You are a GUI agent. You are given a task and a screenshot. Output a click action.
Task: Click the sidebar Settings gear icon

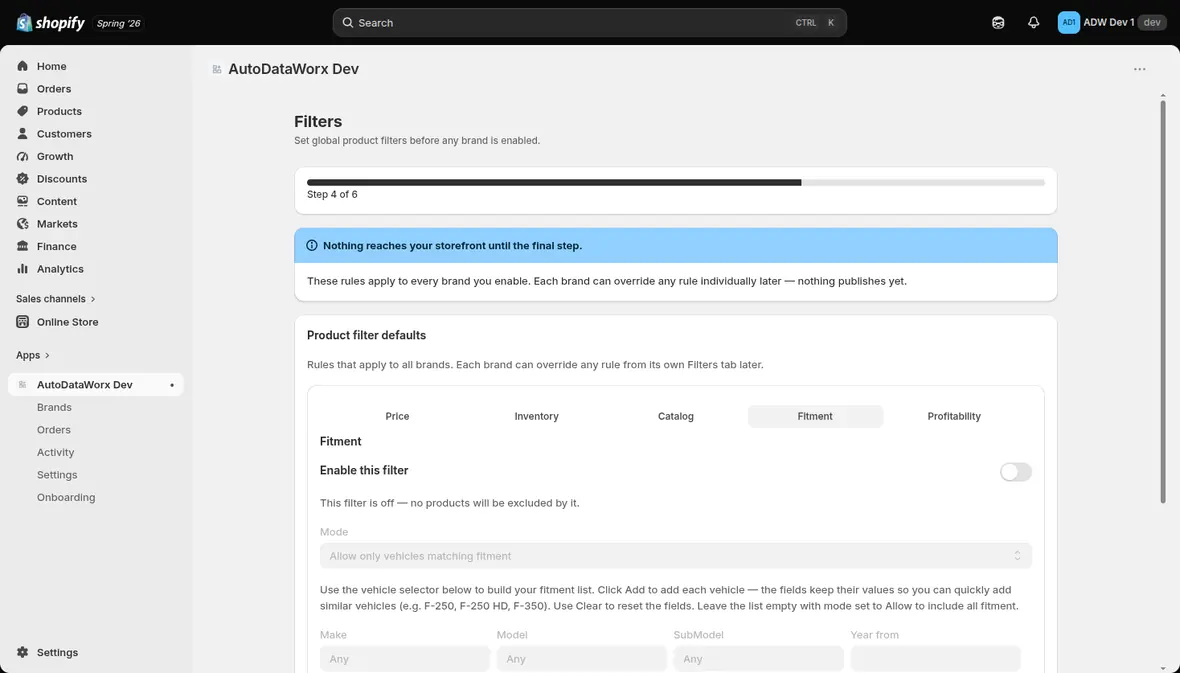point(23,653)
